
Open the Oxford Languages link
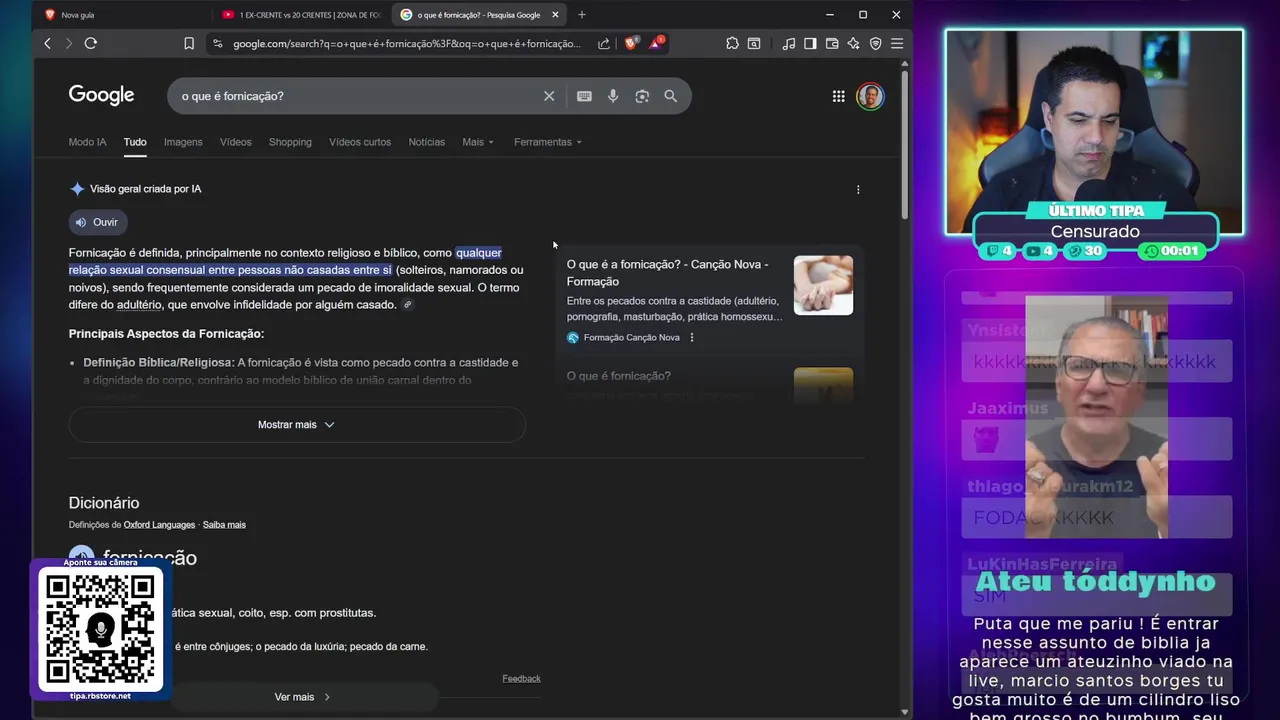[x=159, y=525]
